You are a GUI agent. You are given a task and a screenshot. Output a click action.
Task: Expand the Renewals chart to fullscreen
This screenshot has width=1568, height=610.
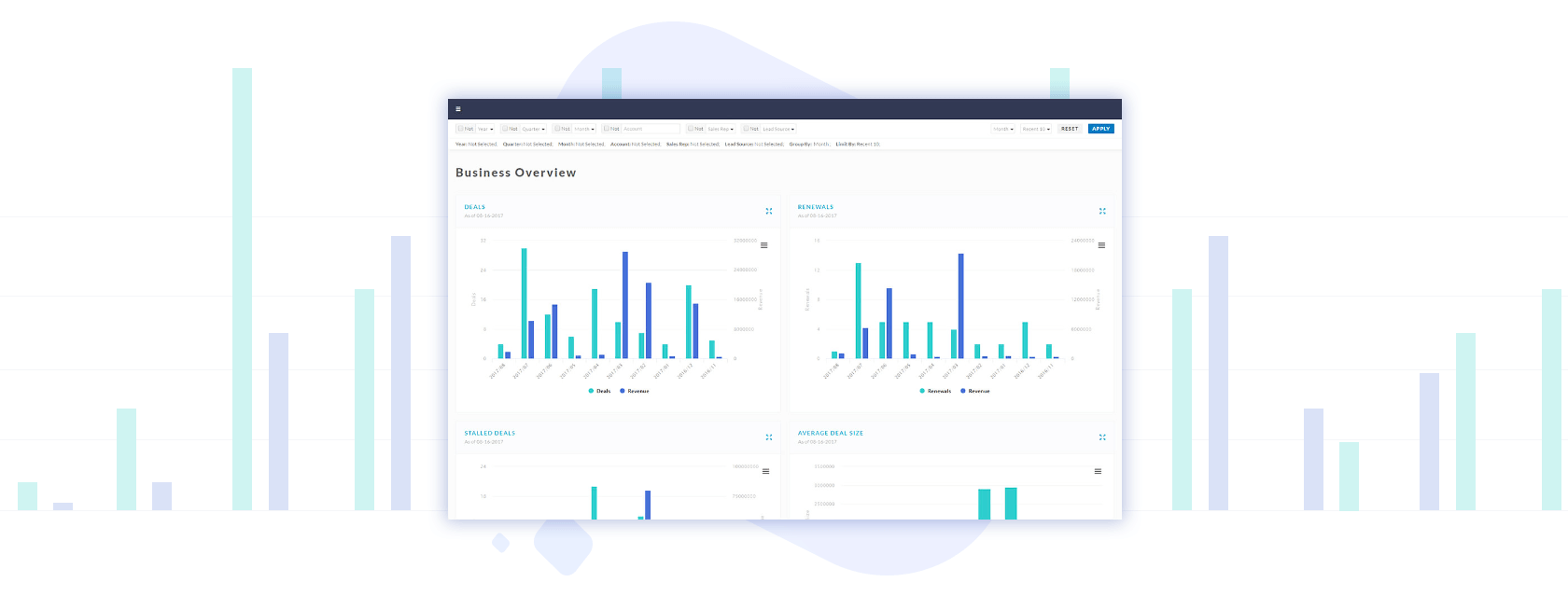1102,211
